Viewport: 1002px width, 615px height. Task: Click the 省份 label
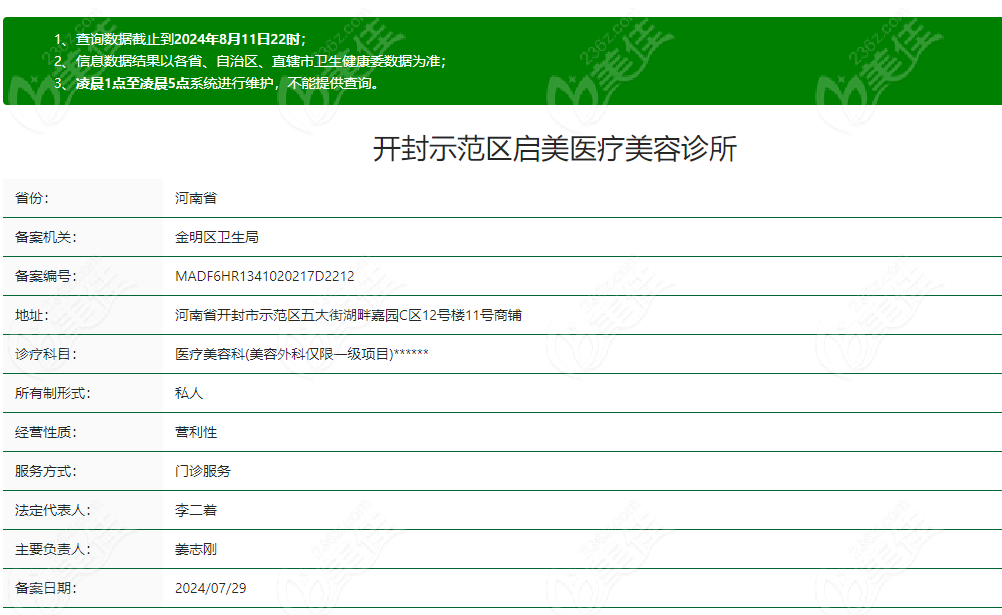[32, 198]
